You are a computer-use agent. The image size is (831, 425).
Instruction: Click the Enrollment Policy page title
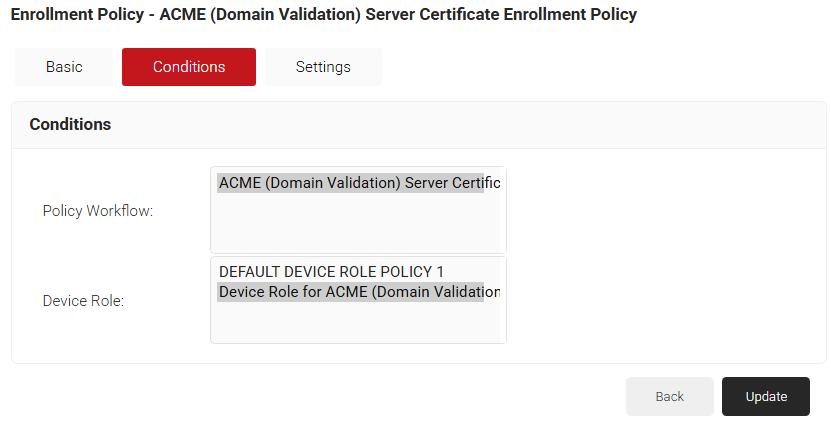tap(324, 14)
